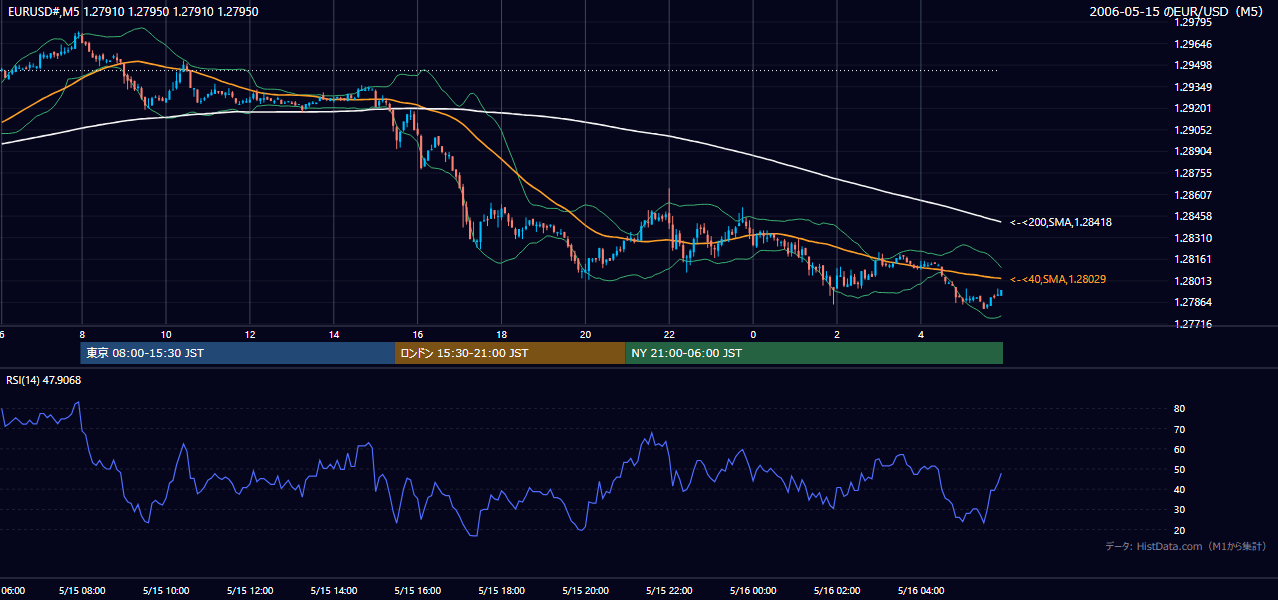Click hour tick 0 under price chart

pos(753,334)
